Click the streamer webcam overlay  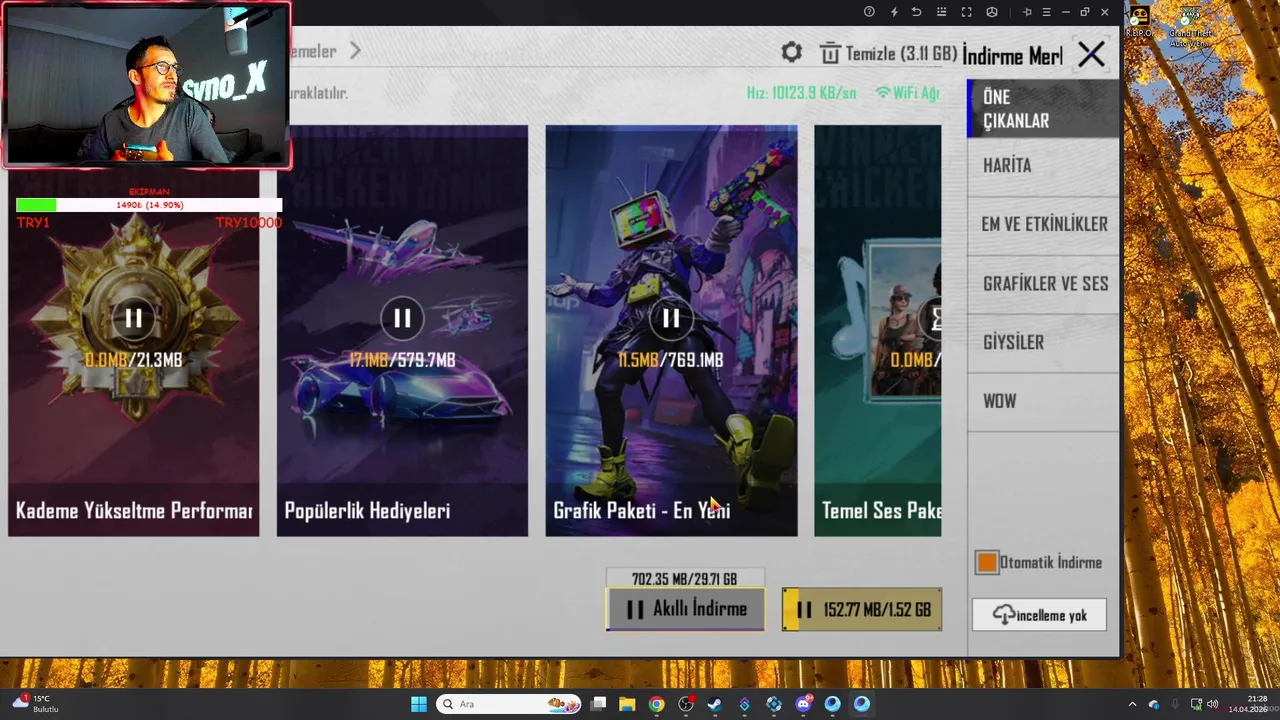click(x=147, y=84)
